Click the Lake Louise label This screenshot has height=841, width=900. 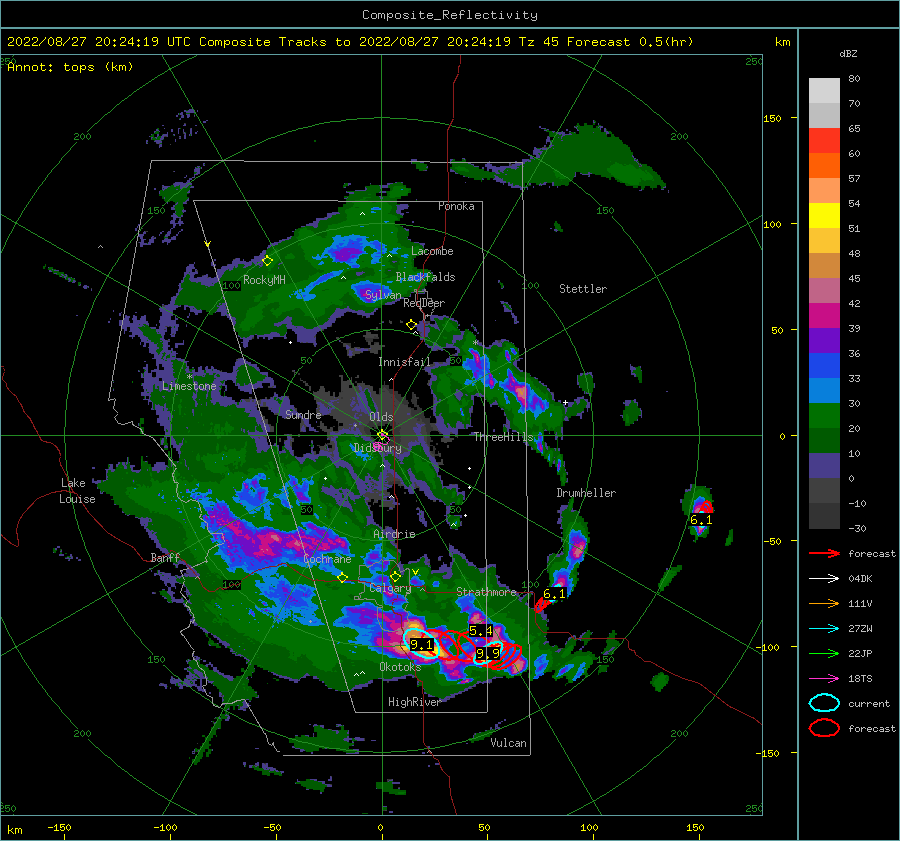(x=77, y=491)
